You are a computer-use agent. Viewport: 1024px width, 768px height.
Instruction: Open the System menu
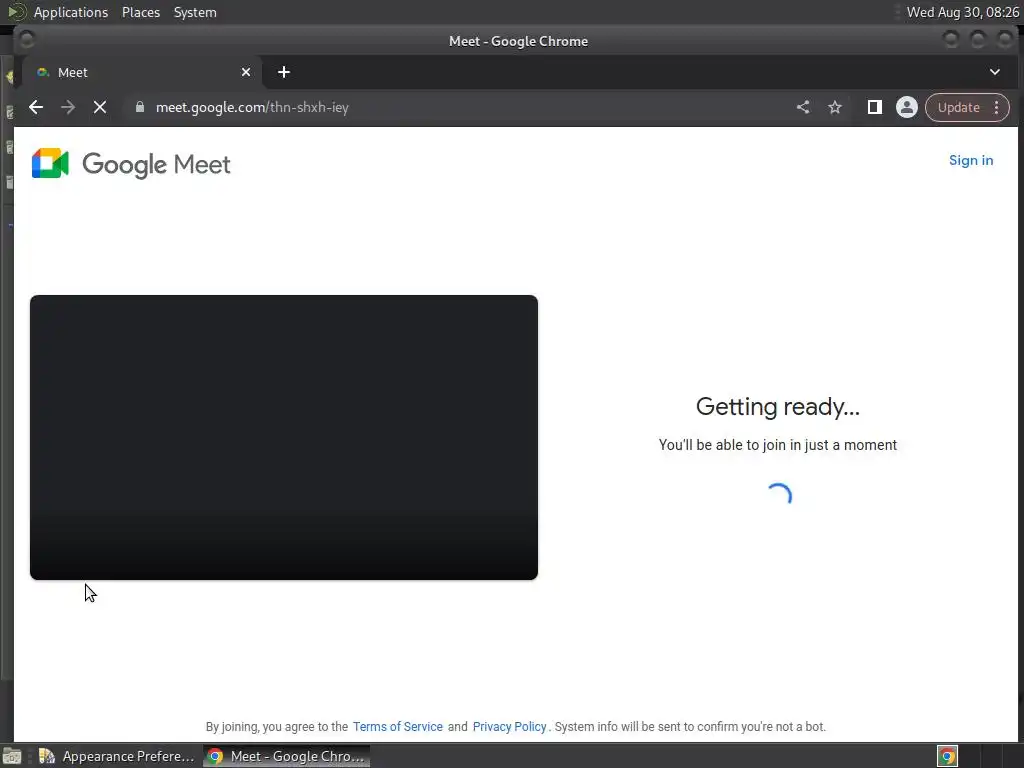click(x=195, y=12)
